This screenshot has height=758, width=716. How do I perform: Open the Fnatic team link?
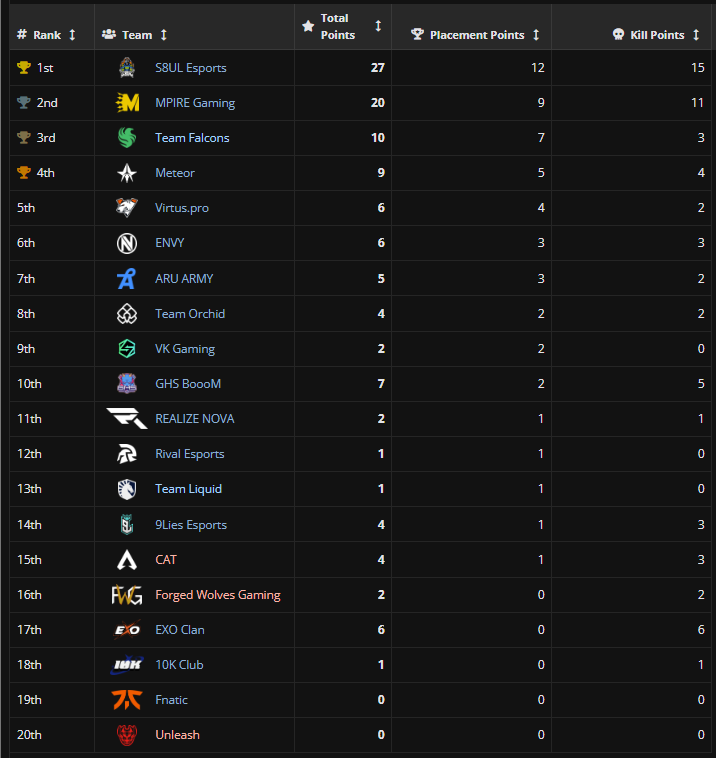point(171,700)
